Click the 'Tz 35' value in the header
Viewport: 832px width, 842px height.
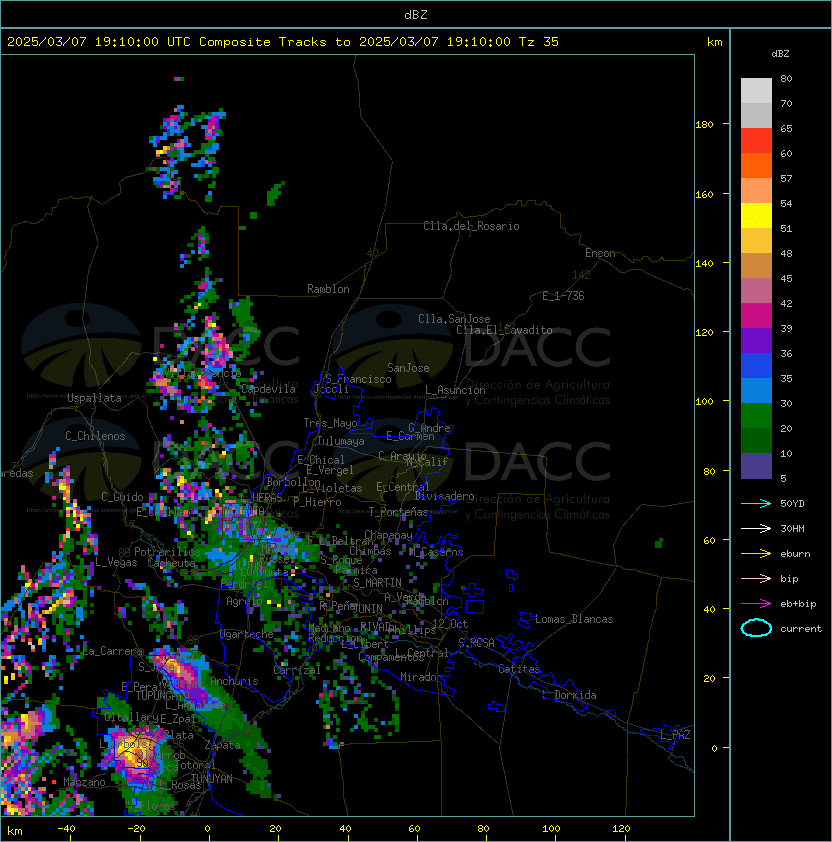tap(539, 42)
